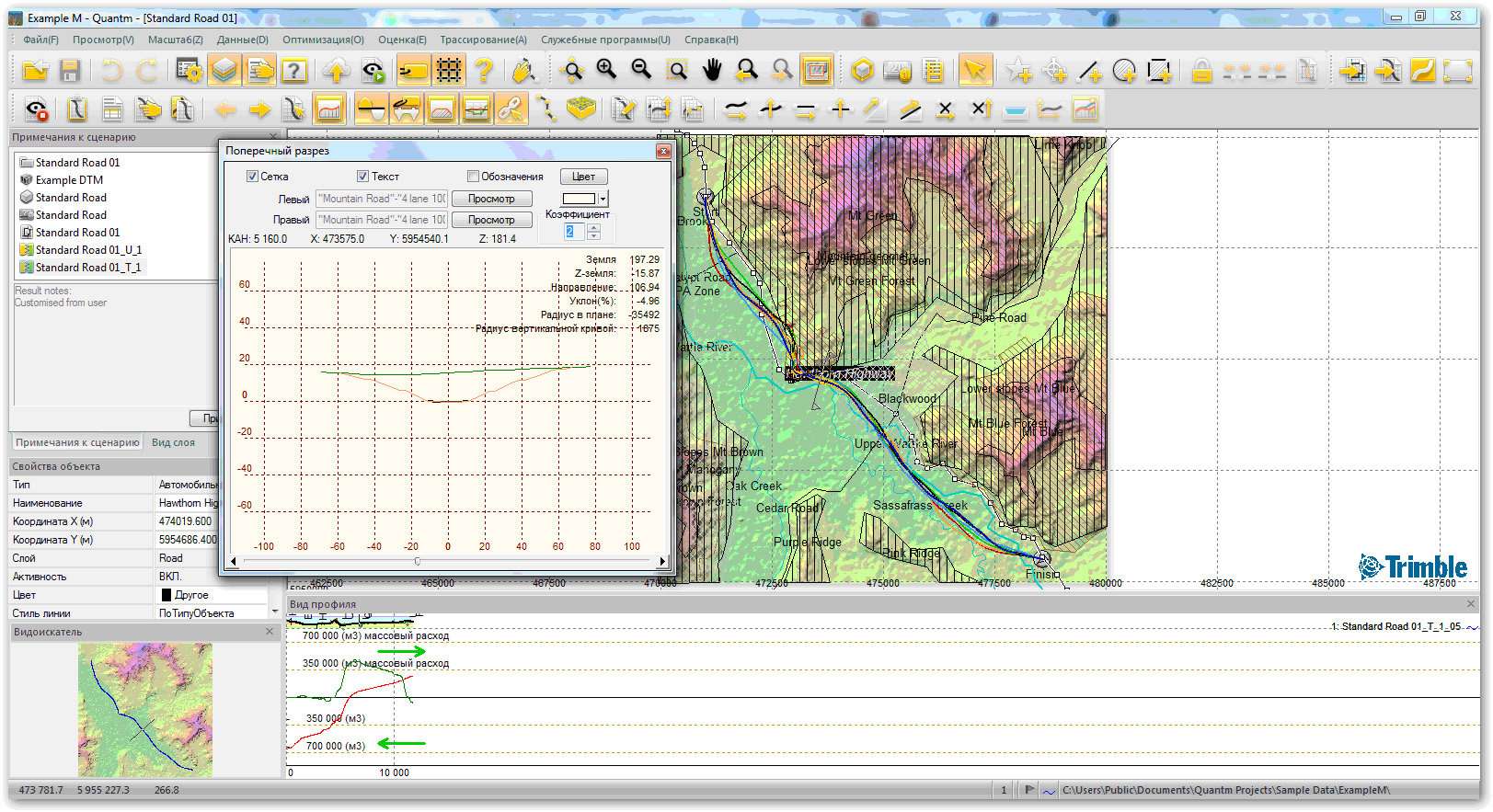Click the Левый template text field
This screenshot has width=1493, height=812.
pos(382,199)
